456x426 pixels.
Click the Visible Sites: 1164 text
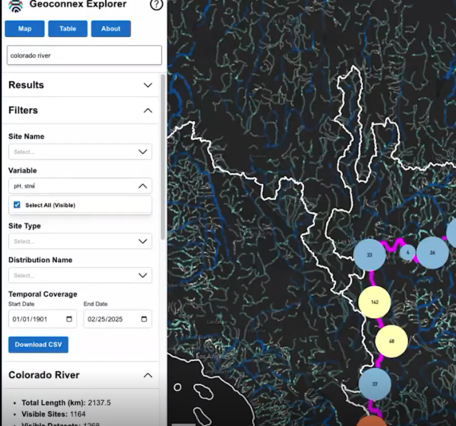coord(54,414)
